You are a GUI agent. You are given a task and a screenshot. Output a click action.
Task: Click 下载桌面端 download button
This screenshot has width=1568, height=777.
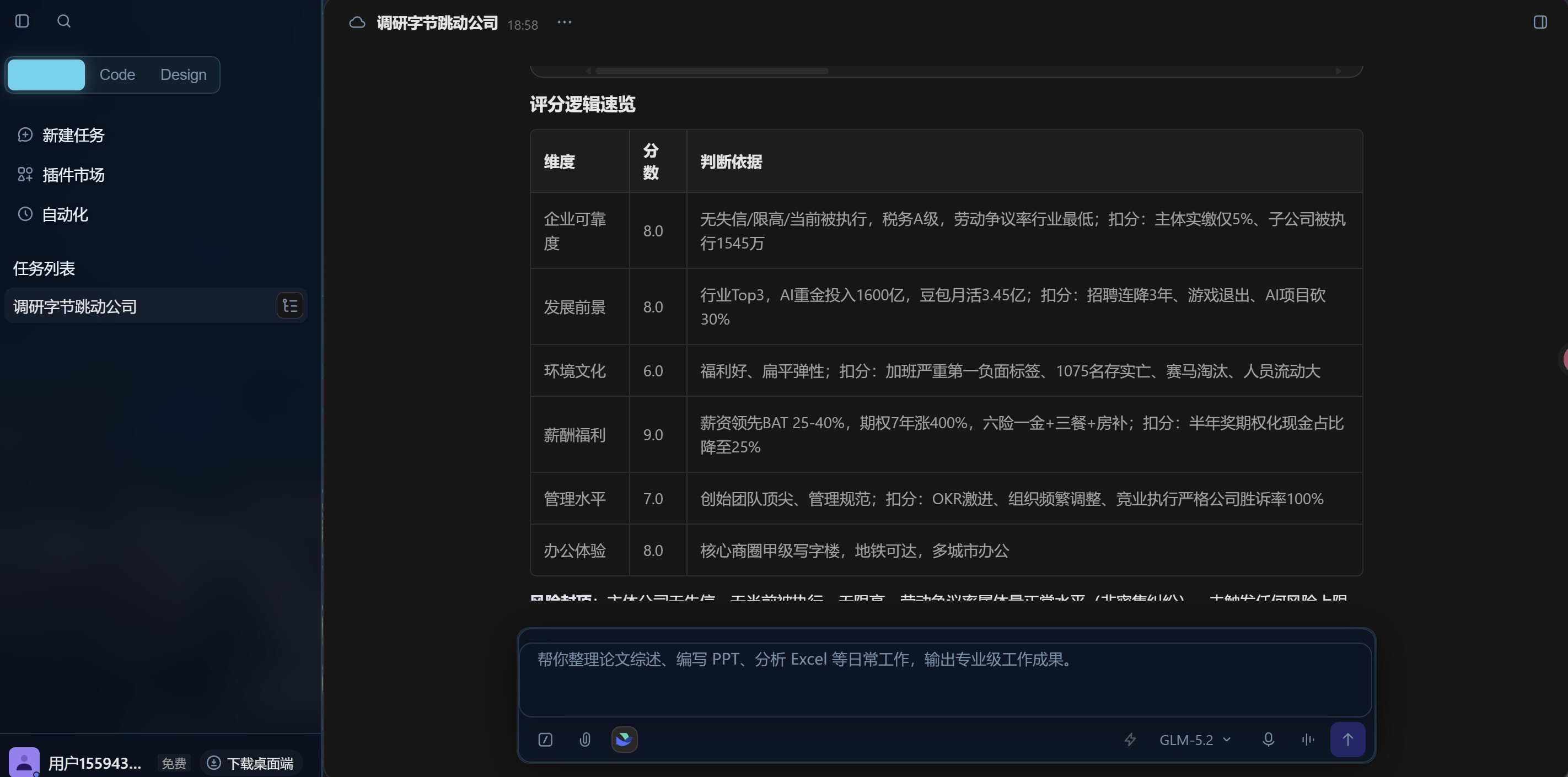(x=251, y=763)
